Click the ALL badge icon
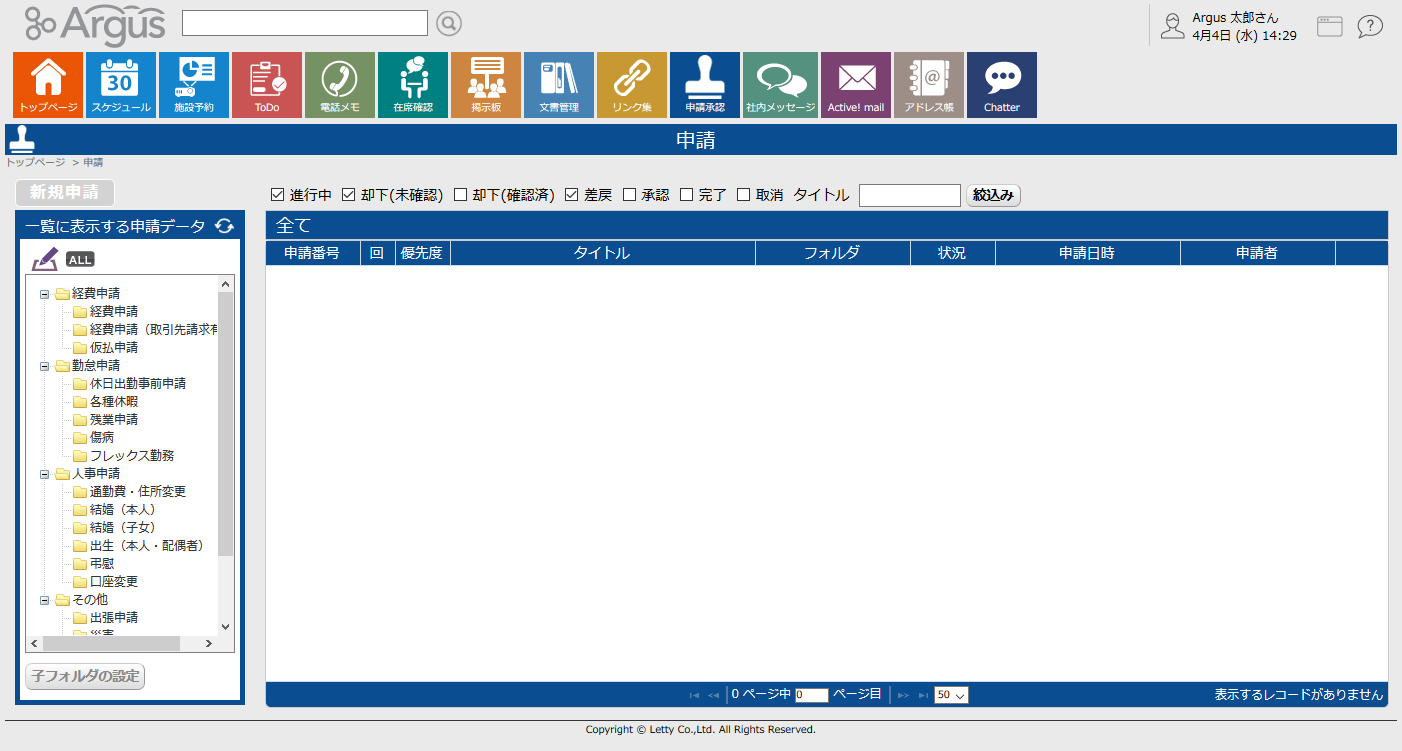Viewport: 1402px width, 751px height. 80,260
